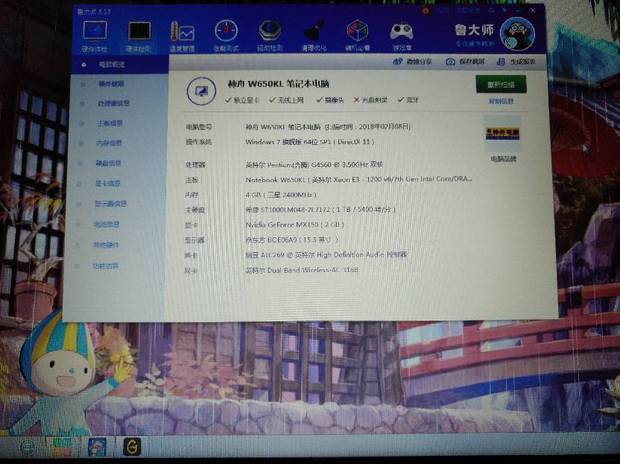This screenshot has height=464, width=620.
Task: Click 保存截屏 to save a screenshot
Action: pos(465,62)
